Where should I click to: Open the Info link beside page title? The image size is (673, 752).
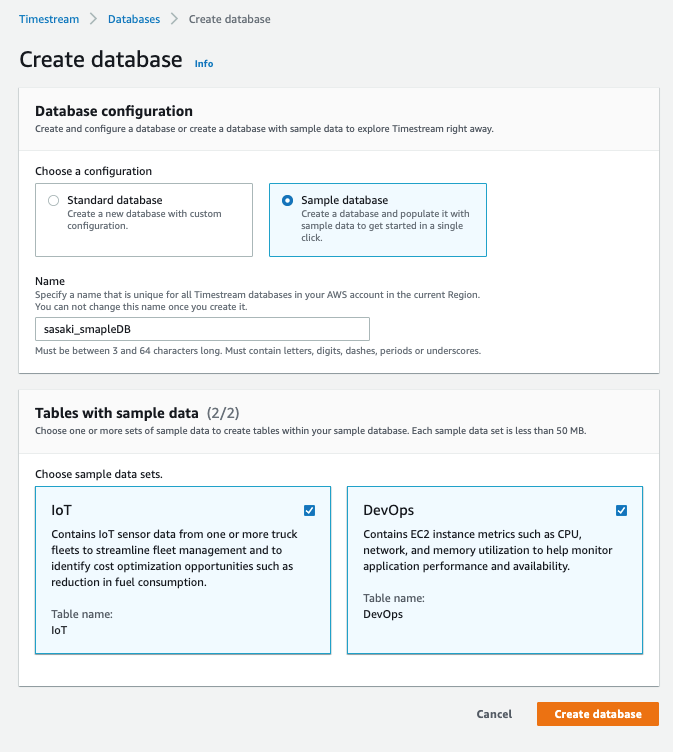[204, 63]
